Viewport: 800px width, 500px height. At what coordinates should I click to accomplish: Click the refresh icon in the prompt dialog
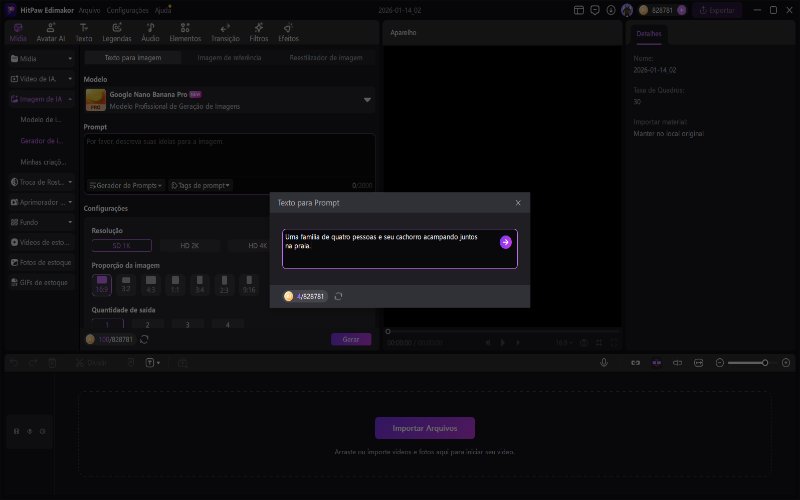coord(339,296)
